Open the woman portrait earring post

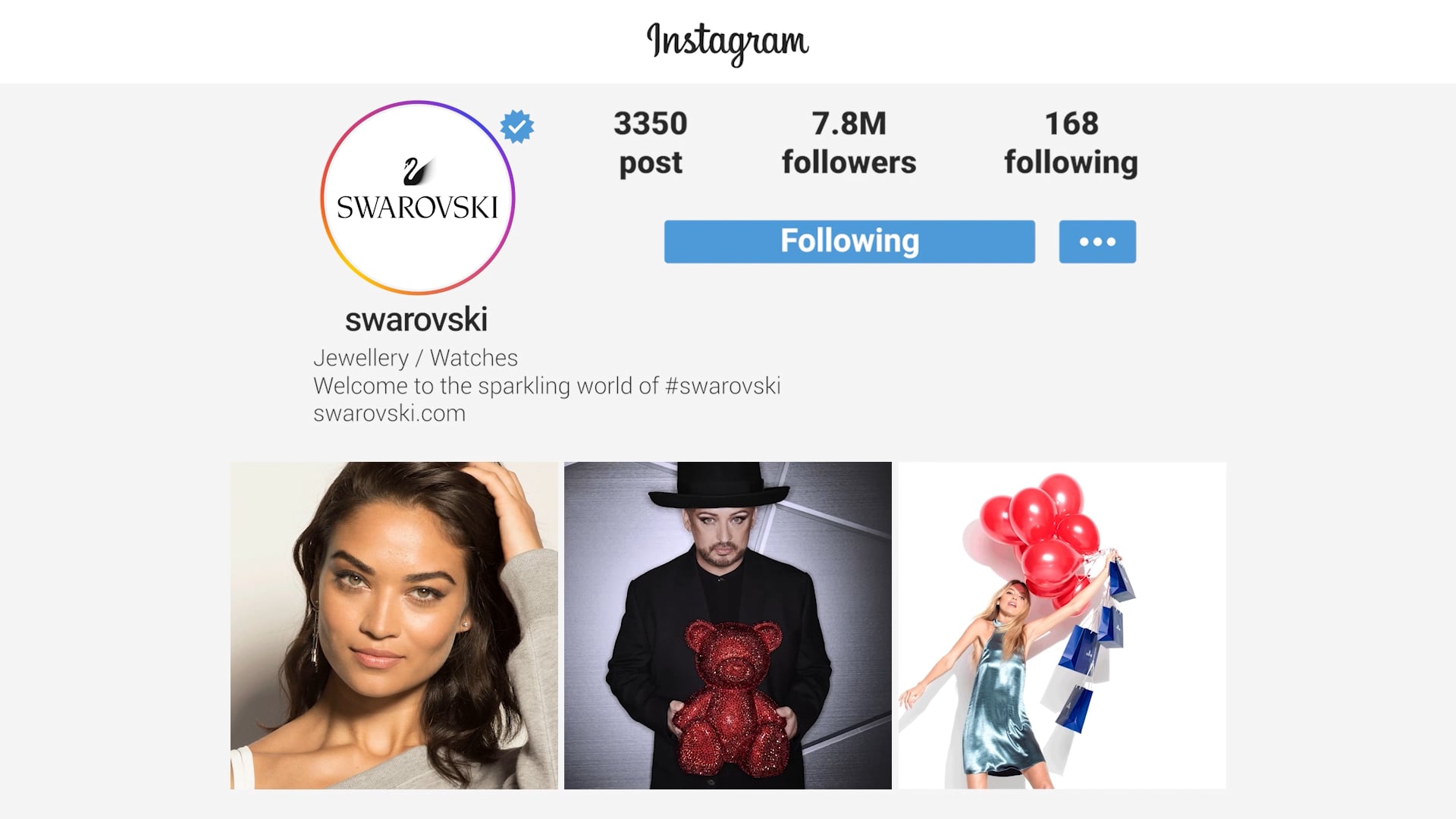[x=394, y=626]
